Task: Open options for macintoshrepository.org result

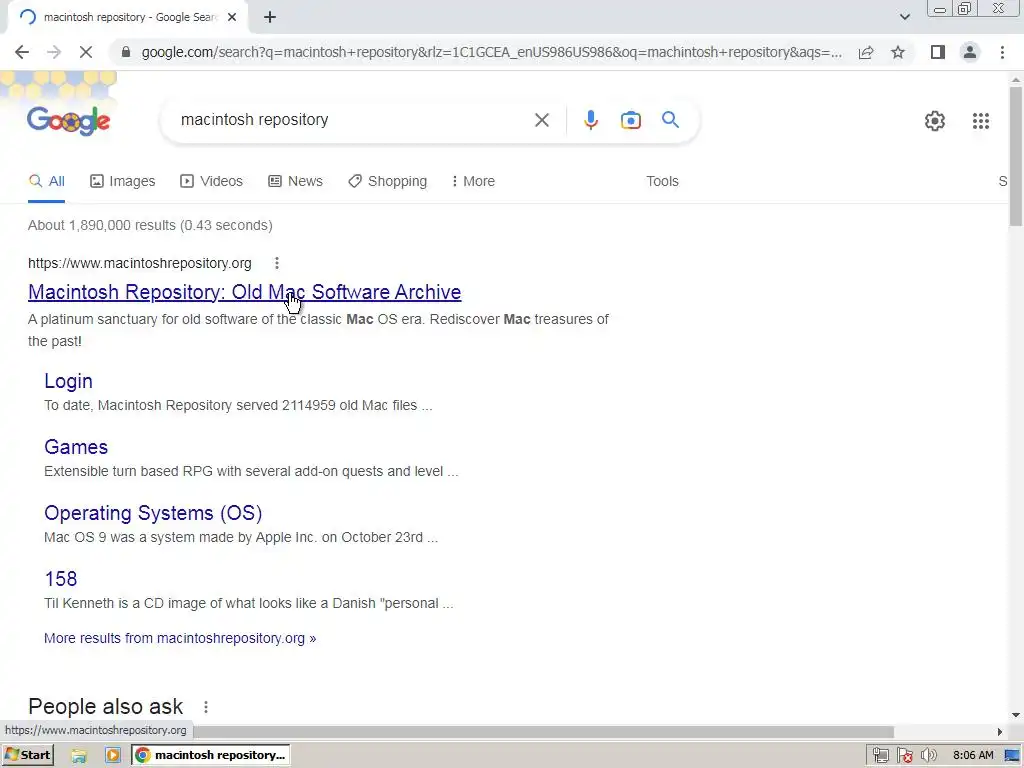Action: point(277,263)
